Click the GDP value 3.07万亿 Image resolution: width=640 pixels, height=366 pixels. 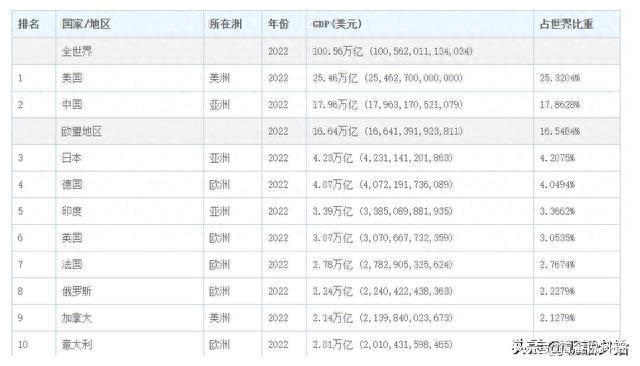(333, 238)
